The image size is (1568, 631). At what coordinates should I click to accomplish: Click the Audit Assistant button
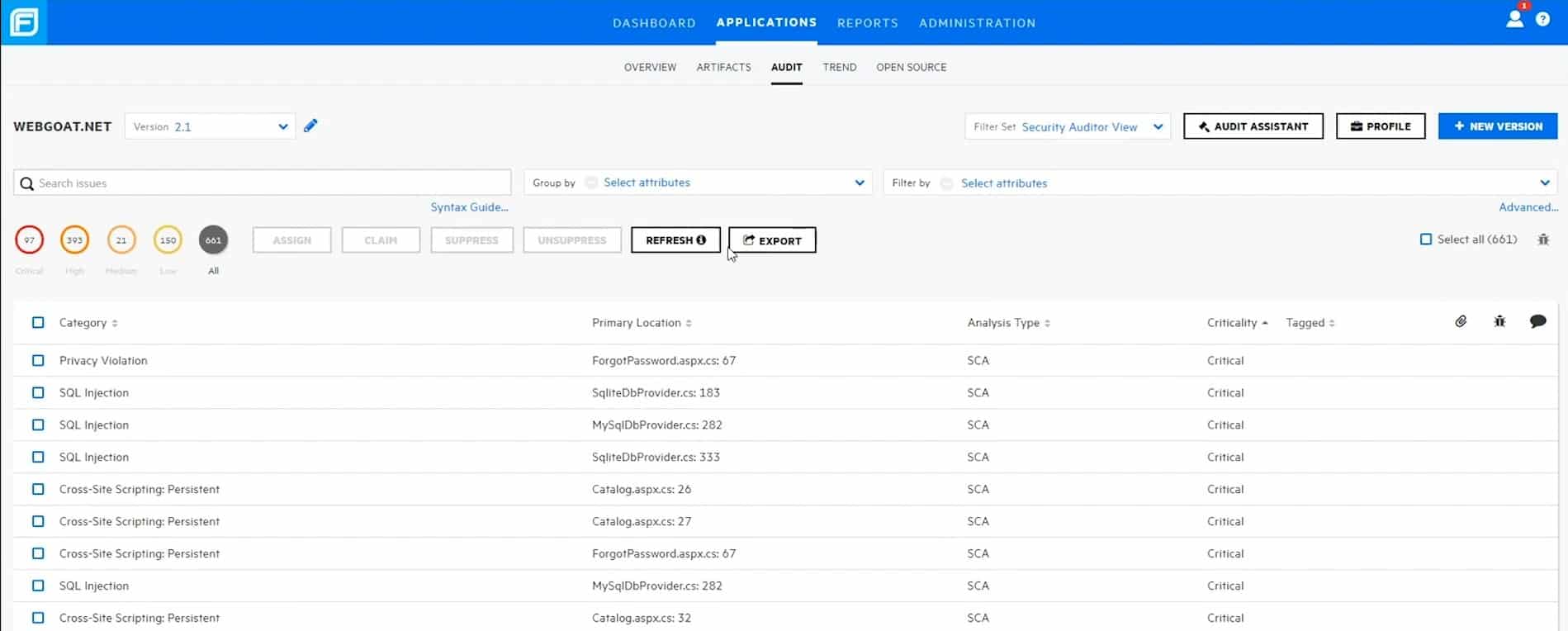click(1253, 126)
